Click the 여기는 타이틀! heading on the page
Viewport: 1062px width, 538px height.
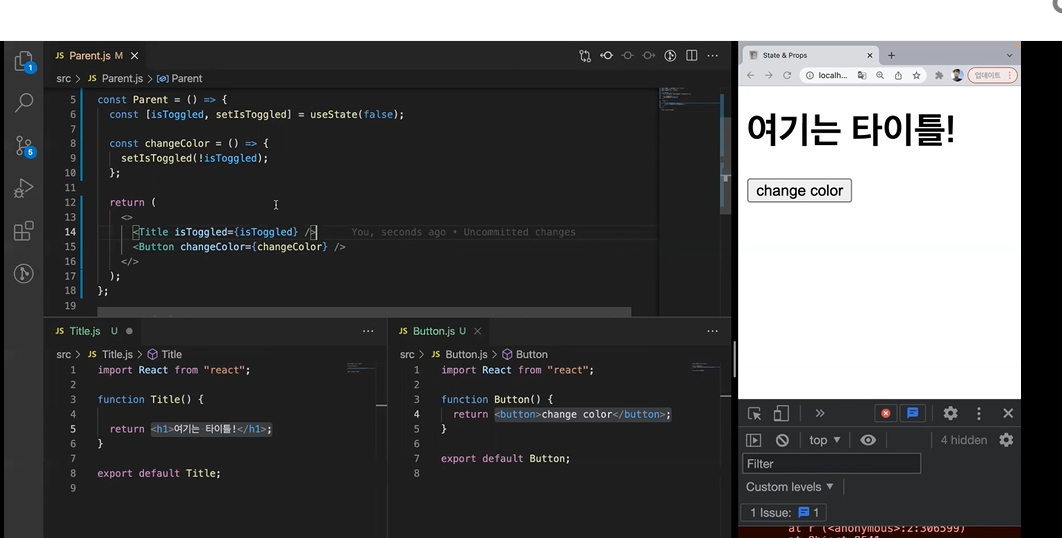[x=851, y=129]
